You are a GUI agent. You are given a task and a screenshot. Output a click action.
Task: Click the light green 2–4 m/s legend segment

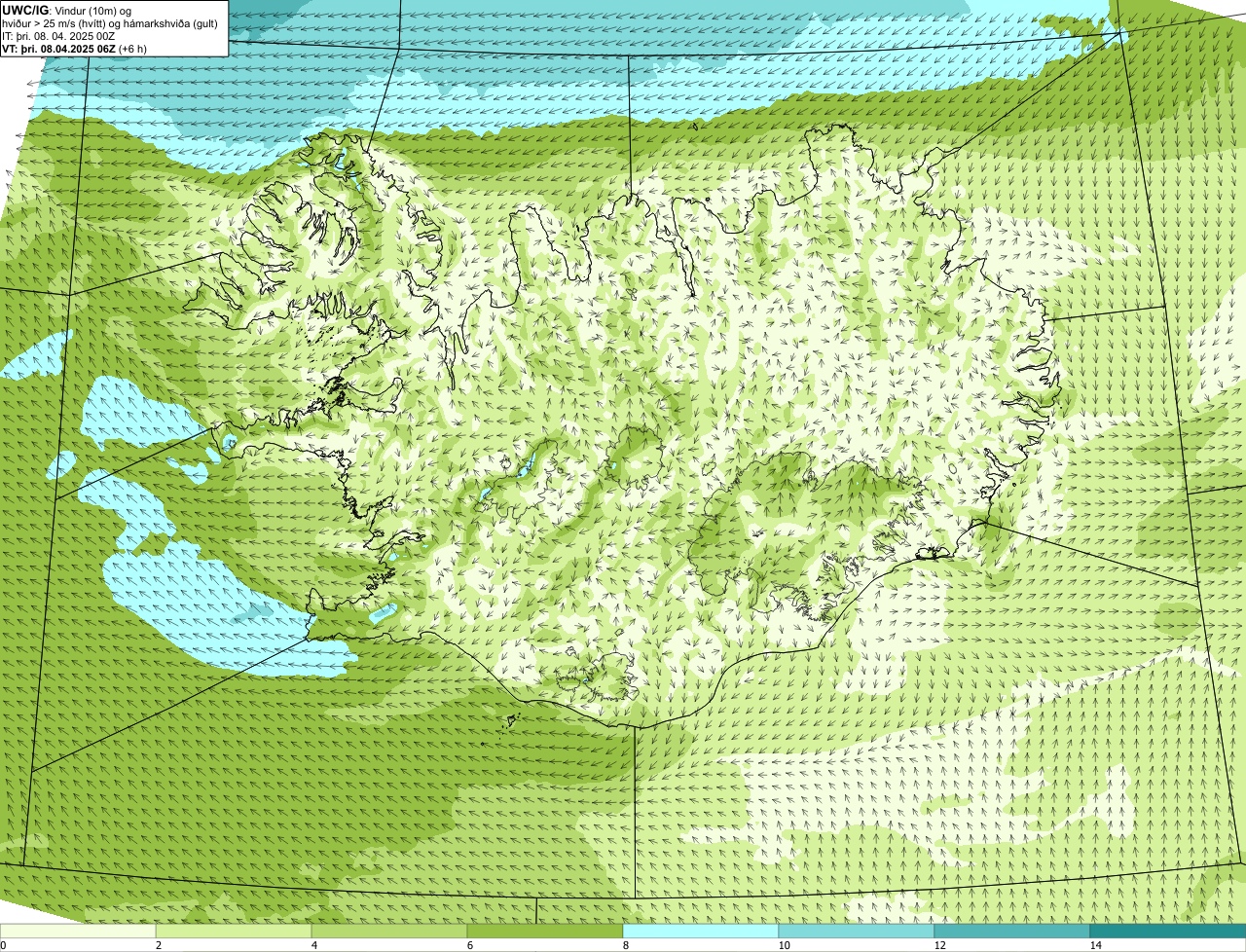(234, 931)
